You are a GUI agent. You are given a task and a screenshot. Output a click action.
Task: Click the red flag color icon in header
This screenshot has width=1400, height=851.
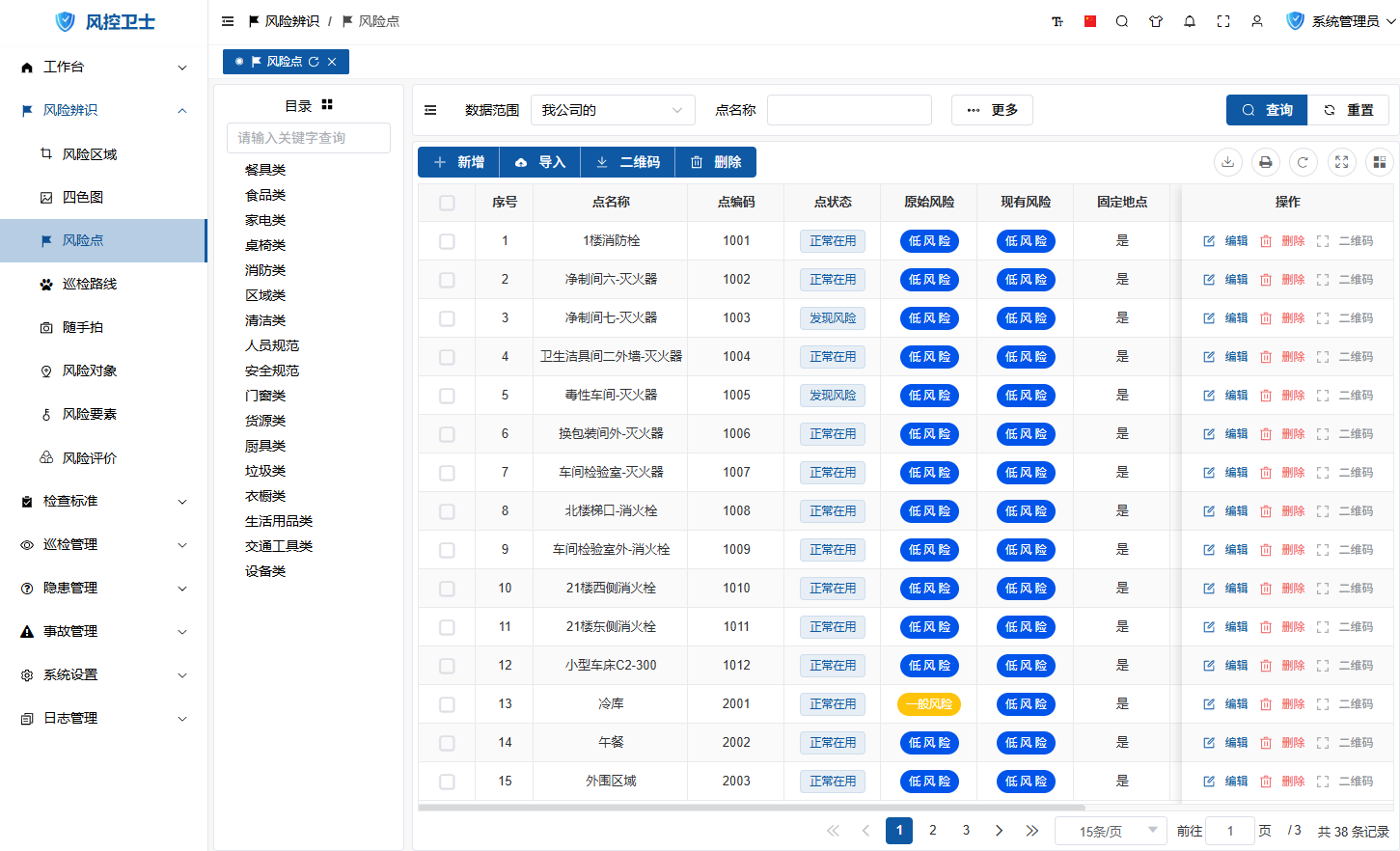click(1089, 21)
